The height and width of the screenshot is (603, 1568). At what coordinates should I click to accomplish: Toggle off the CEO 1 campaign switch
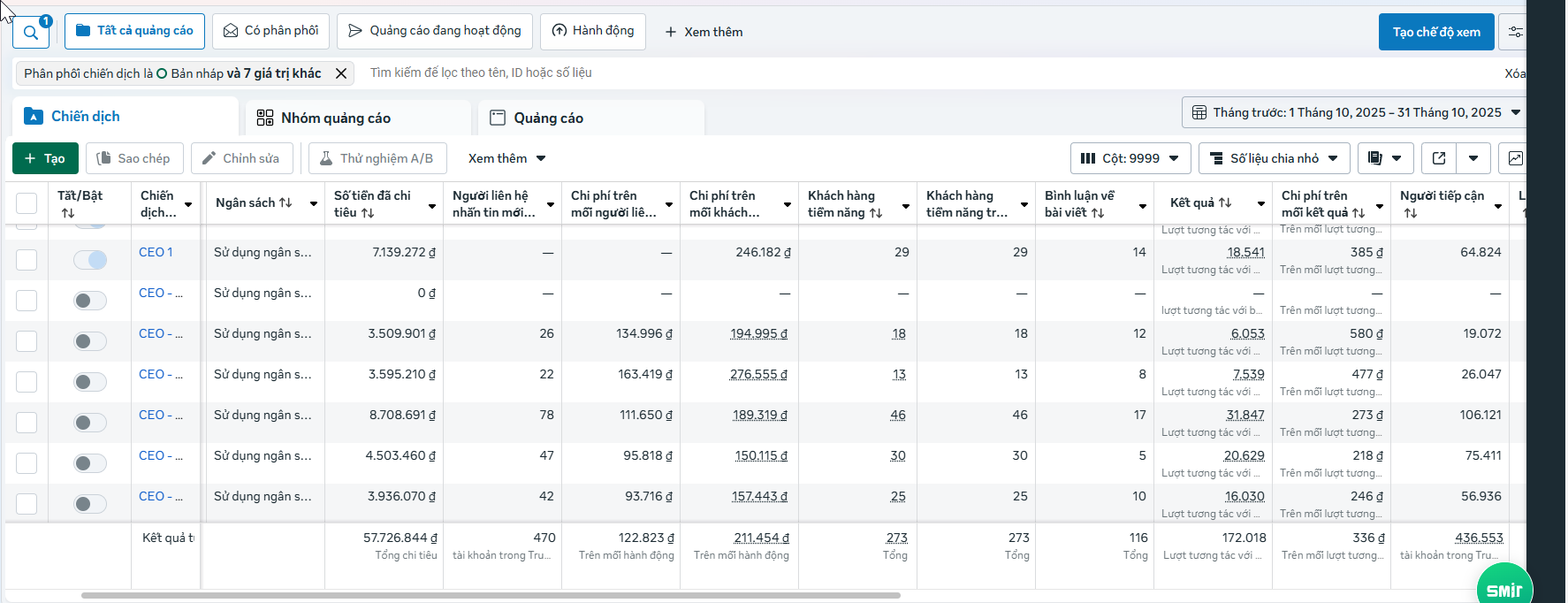90,259
